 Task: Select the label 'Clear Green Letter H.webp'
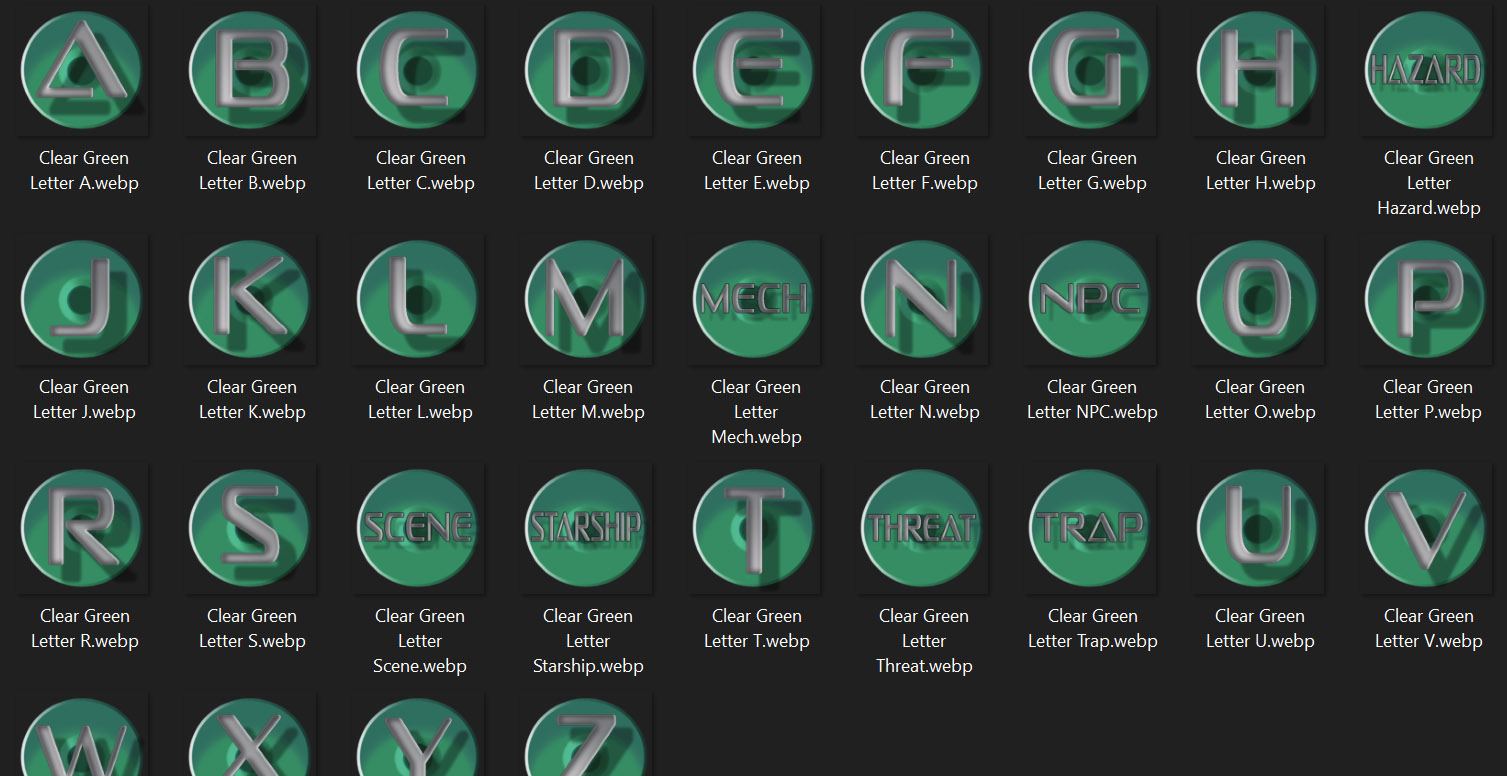(x=1260, y=170)
